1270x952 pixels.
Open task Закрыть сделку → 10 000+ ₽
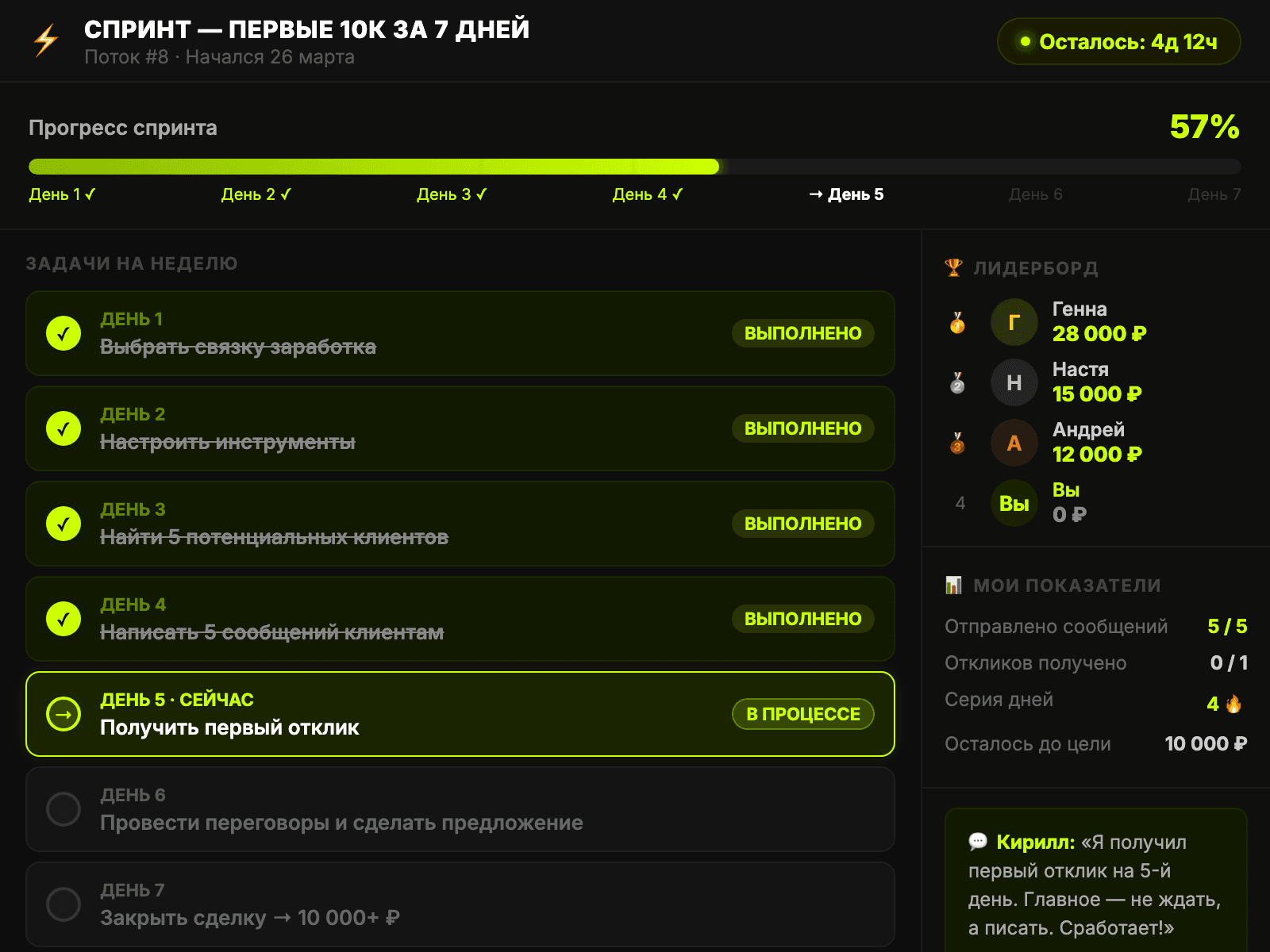(460, 904)
